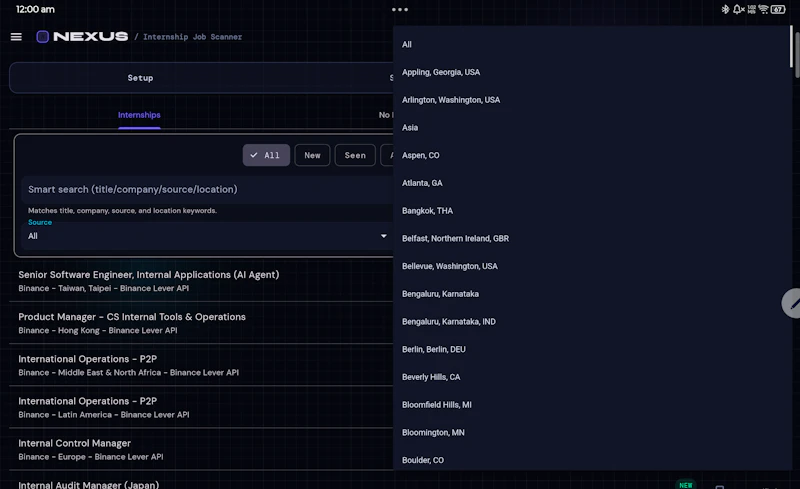The image size is (800, 489).
Task: Choose Boulder, CO location
Action: point(592,460)
